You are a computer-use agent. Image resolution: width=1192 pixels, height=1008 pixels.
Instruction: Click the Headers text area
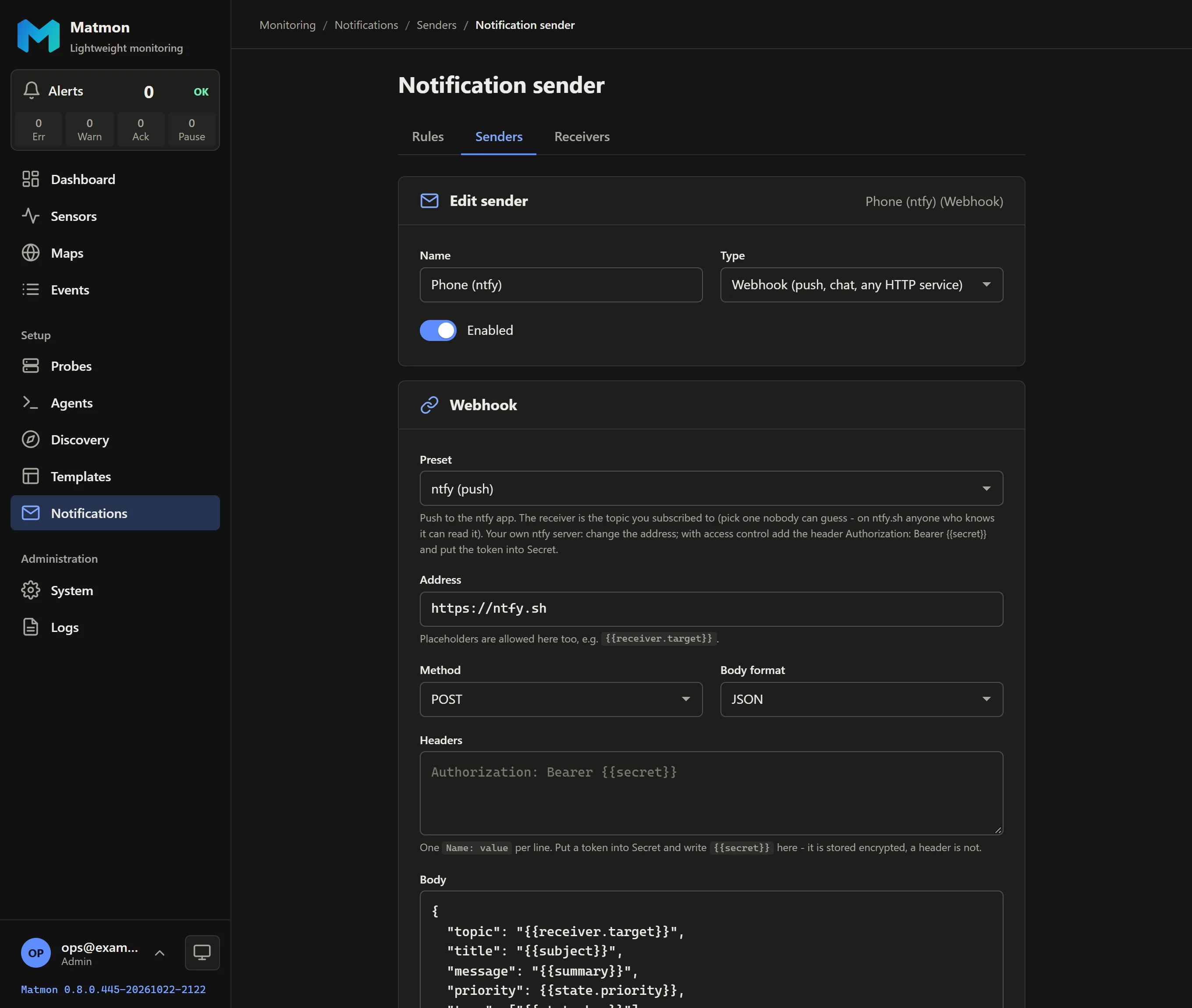(x=711, y=793)
